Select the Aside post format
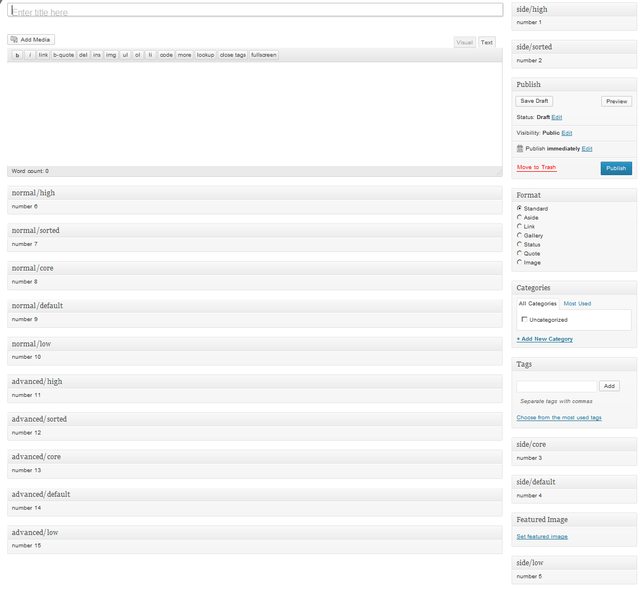The image size is (640, 590). pos(519,217)
